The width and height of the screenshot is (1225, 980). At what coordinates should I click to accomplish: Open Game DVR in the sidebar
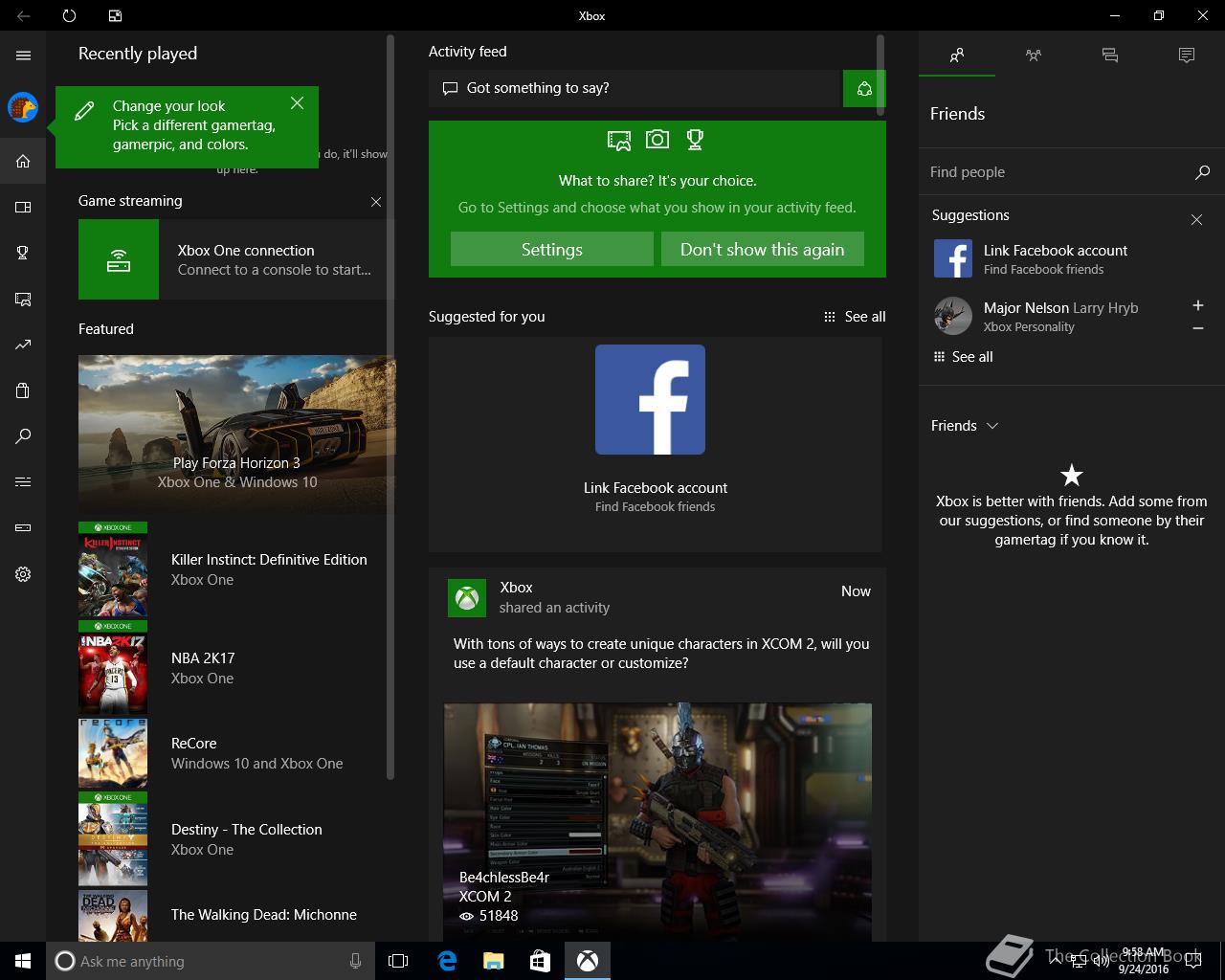(x=23, y=299)
